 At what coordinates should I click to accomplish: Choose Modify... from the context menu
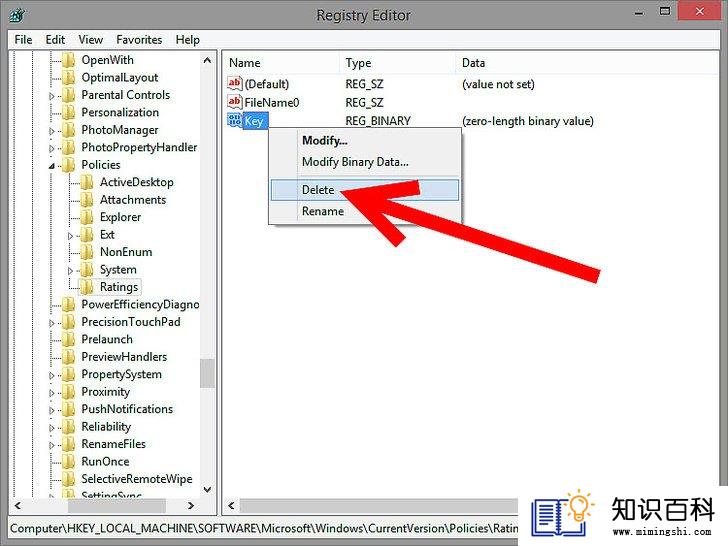(365, 140)
